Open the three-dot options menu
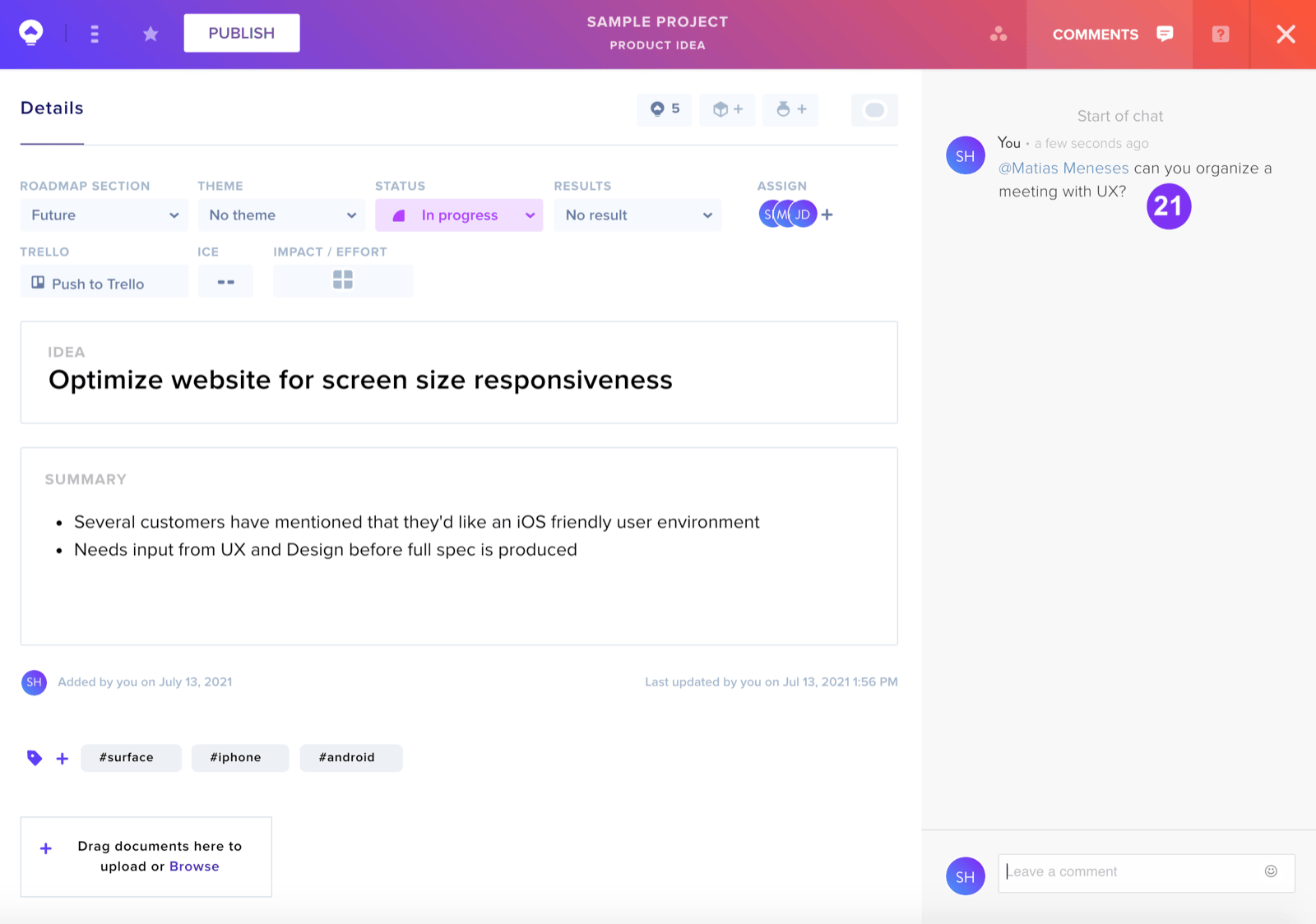 click(x=95, y=34)
